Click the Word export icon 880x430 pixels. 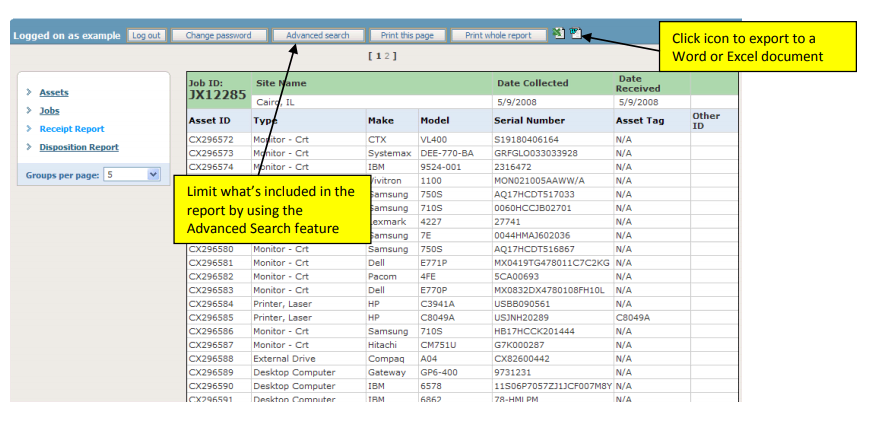575,34
